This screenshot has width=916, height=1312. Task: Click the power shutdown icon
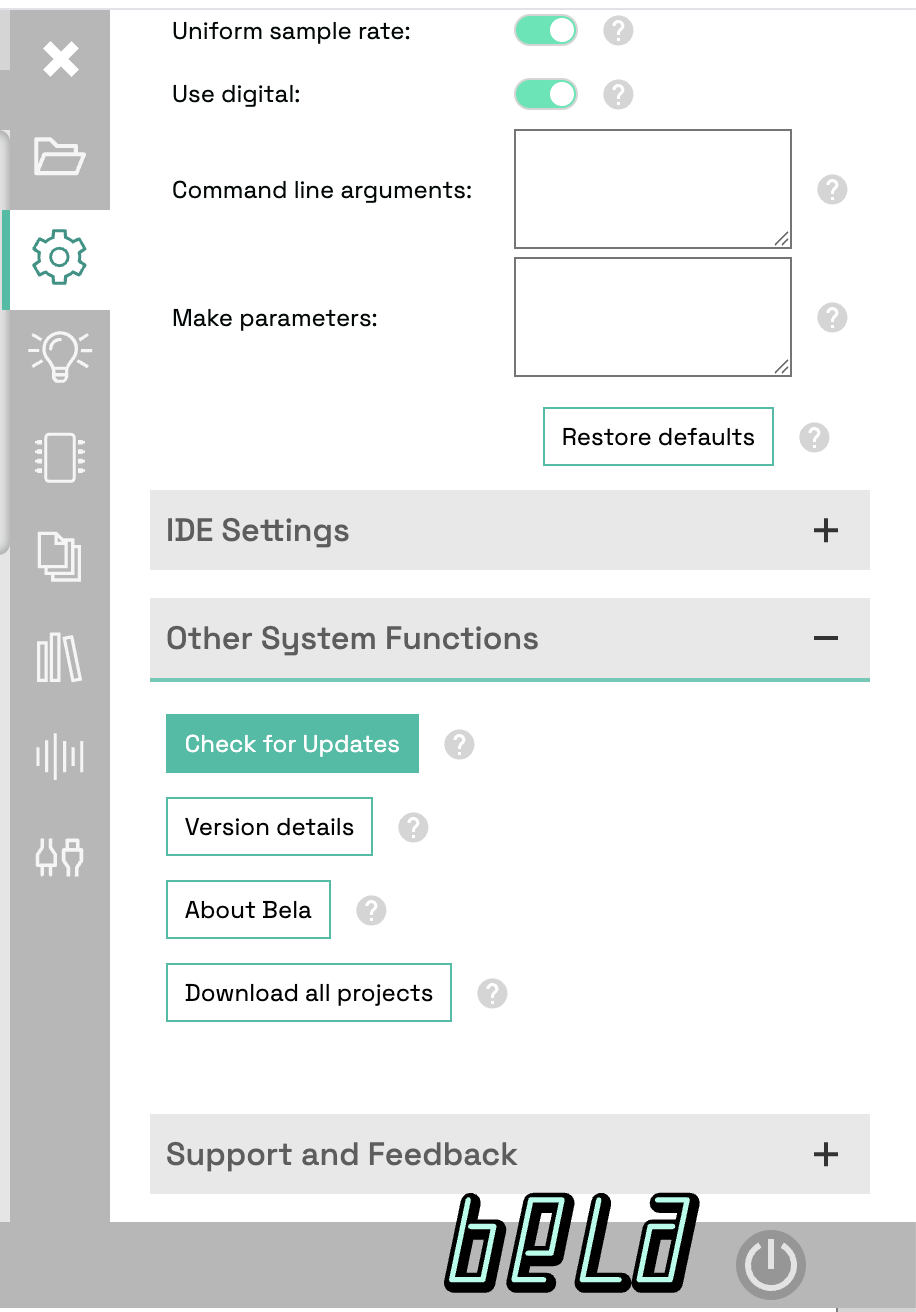tap(770, 1264)
